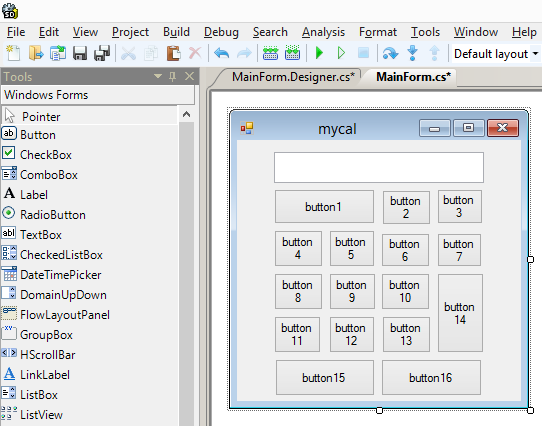Click the Build Solution icon

pos(270,53)
